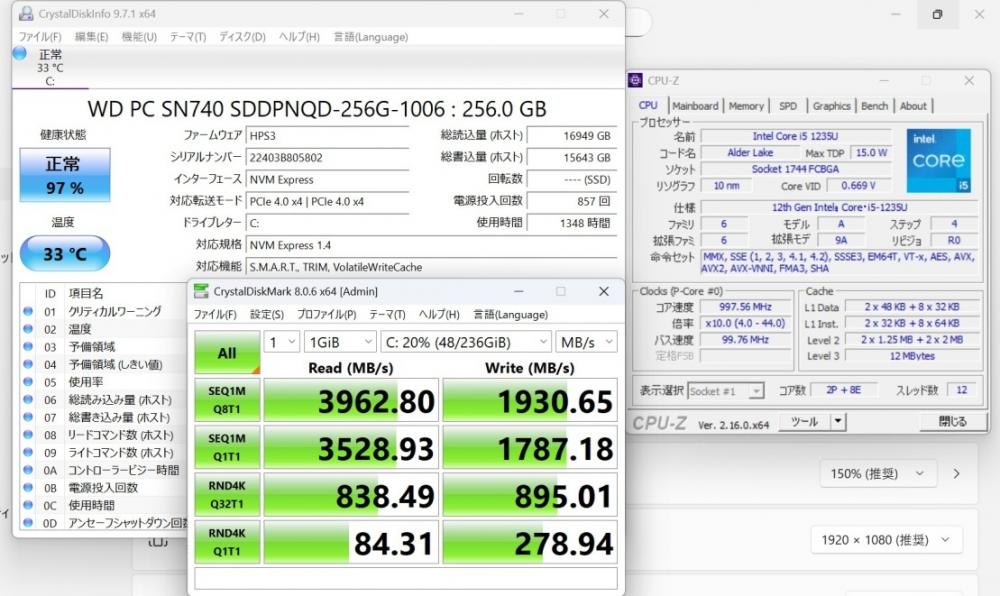Open the MB/s unit dropdown
The image size is (1000, 596).
(587, 342)
